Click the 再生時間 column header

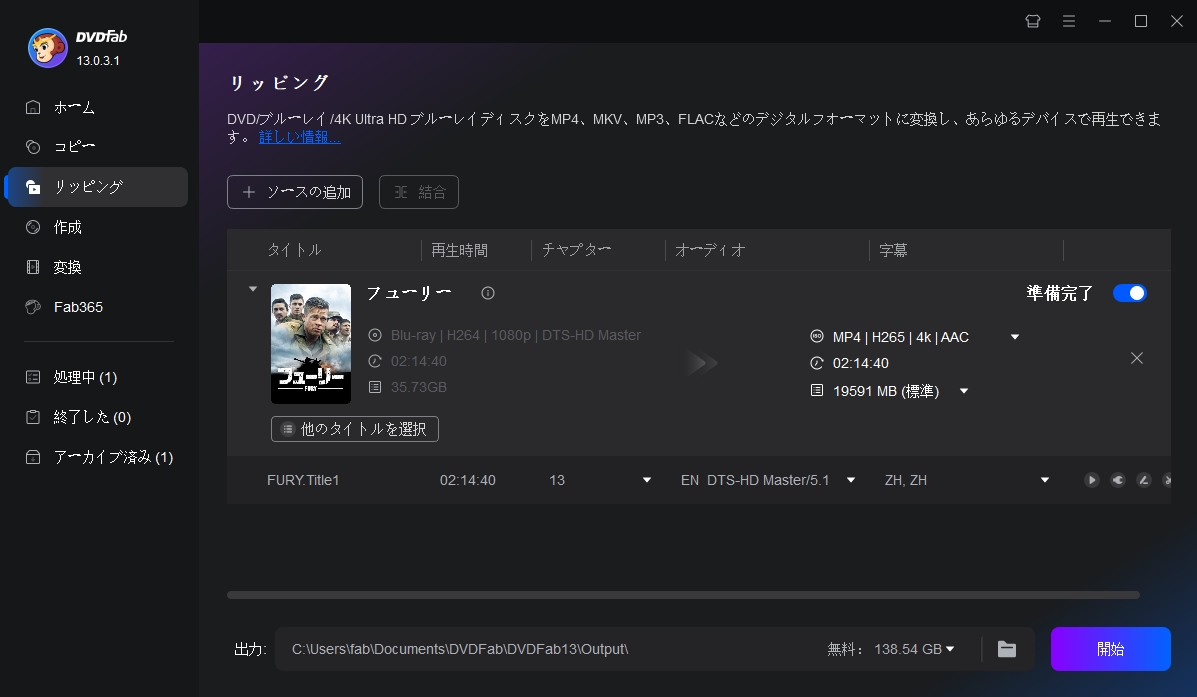pos(460,250)
